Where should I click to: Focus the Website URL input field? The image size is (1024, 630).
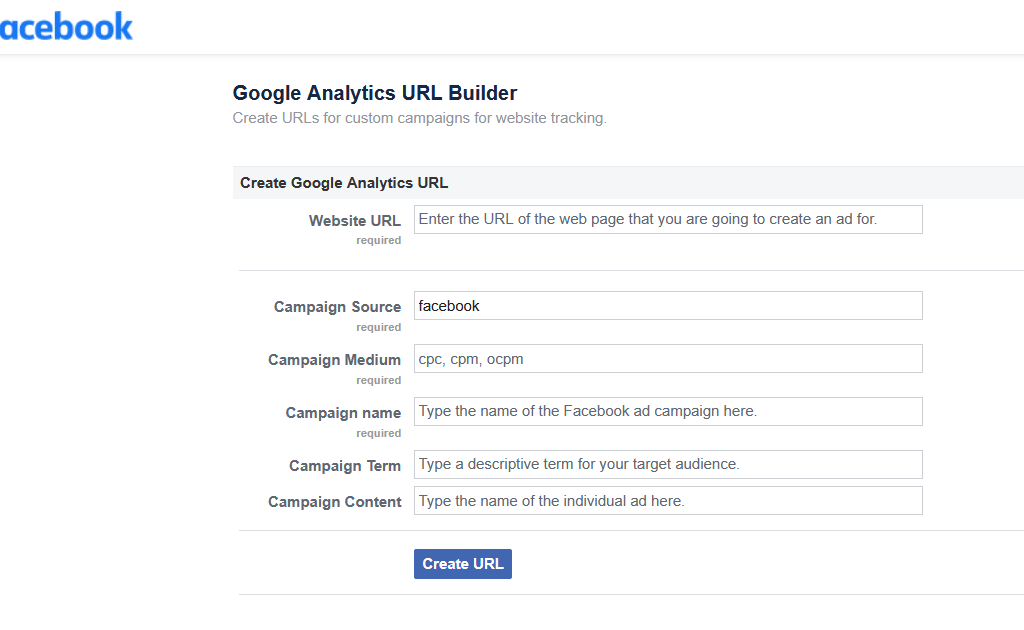[x=668, y=219]
